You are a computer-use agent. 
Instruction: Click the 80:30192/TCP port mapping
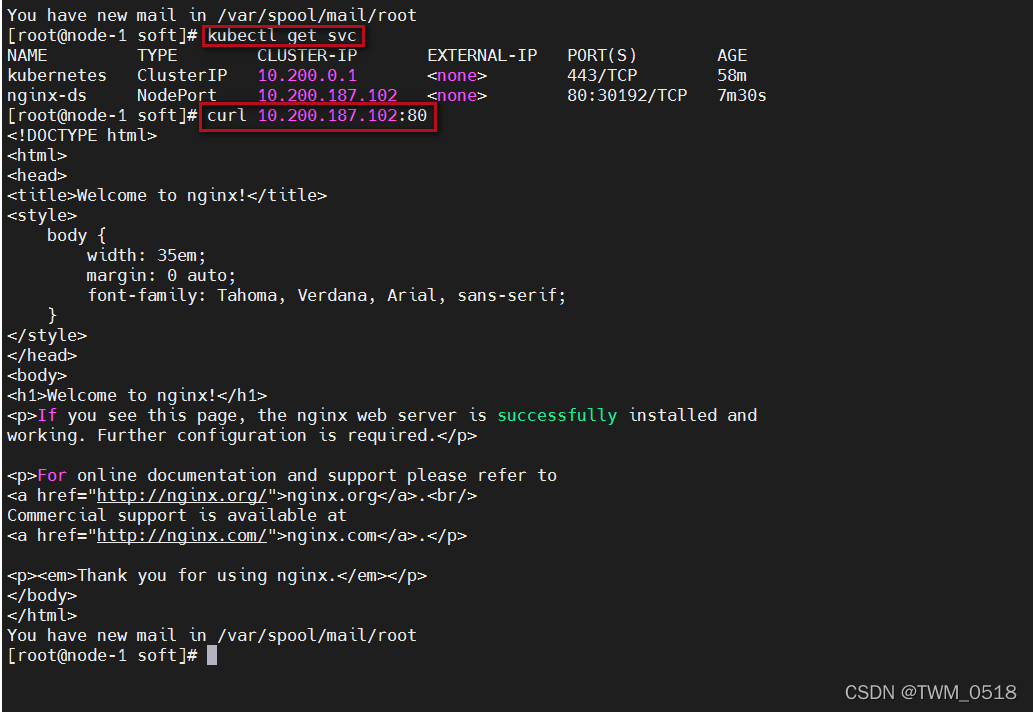(627, 96)
